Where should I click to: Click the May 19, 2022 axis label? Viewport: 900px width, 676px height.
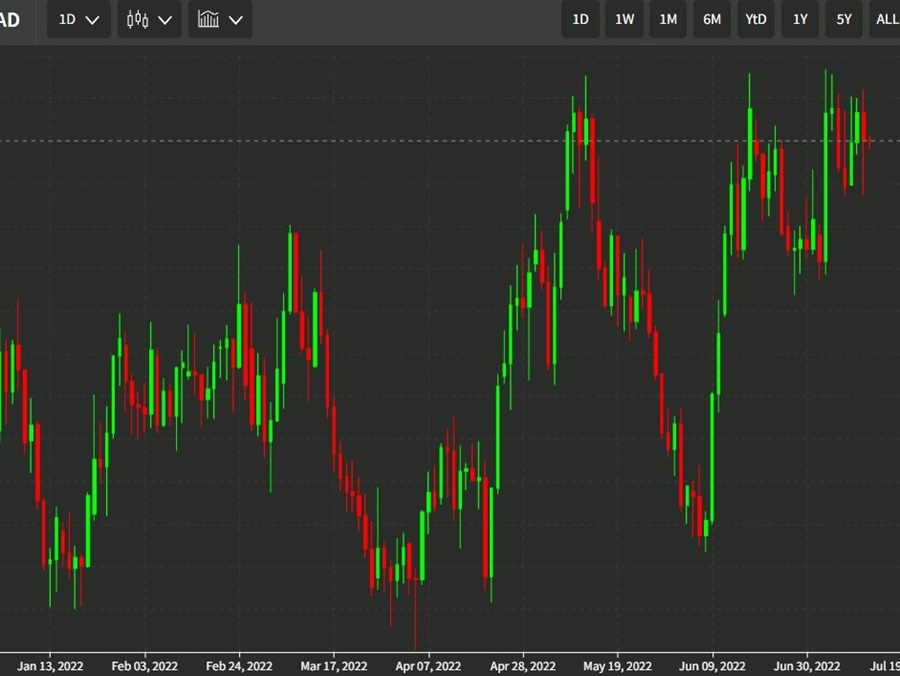point(617,665)
